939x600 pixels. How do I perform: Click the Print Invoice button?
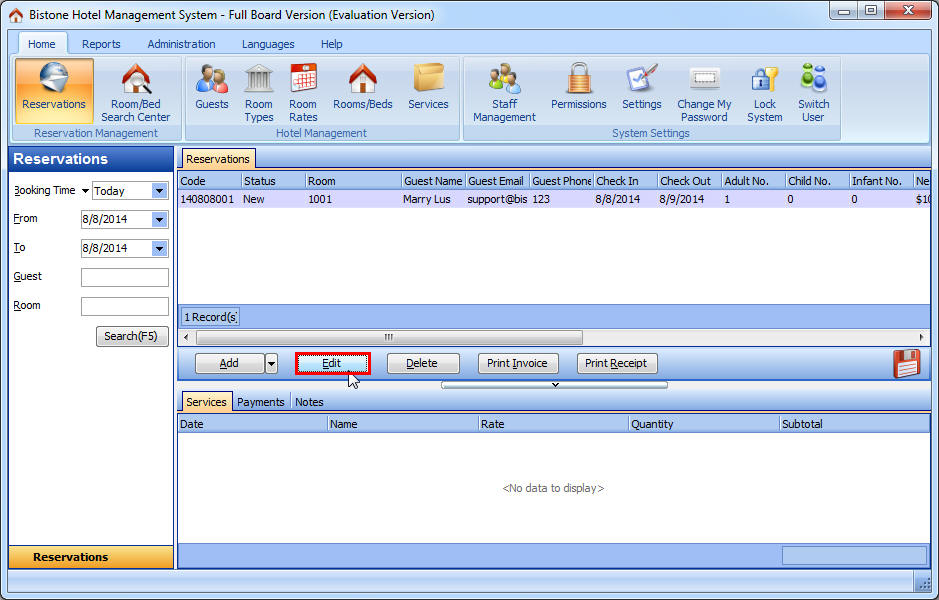tap(517, 364)
